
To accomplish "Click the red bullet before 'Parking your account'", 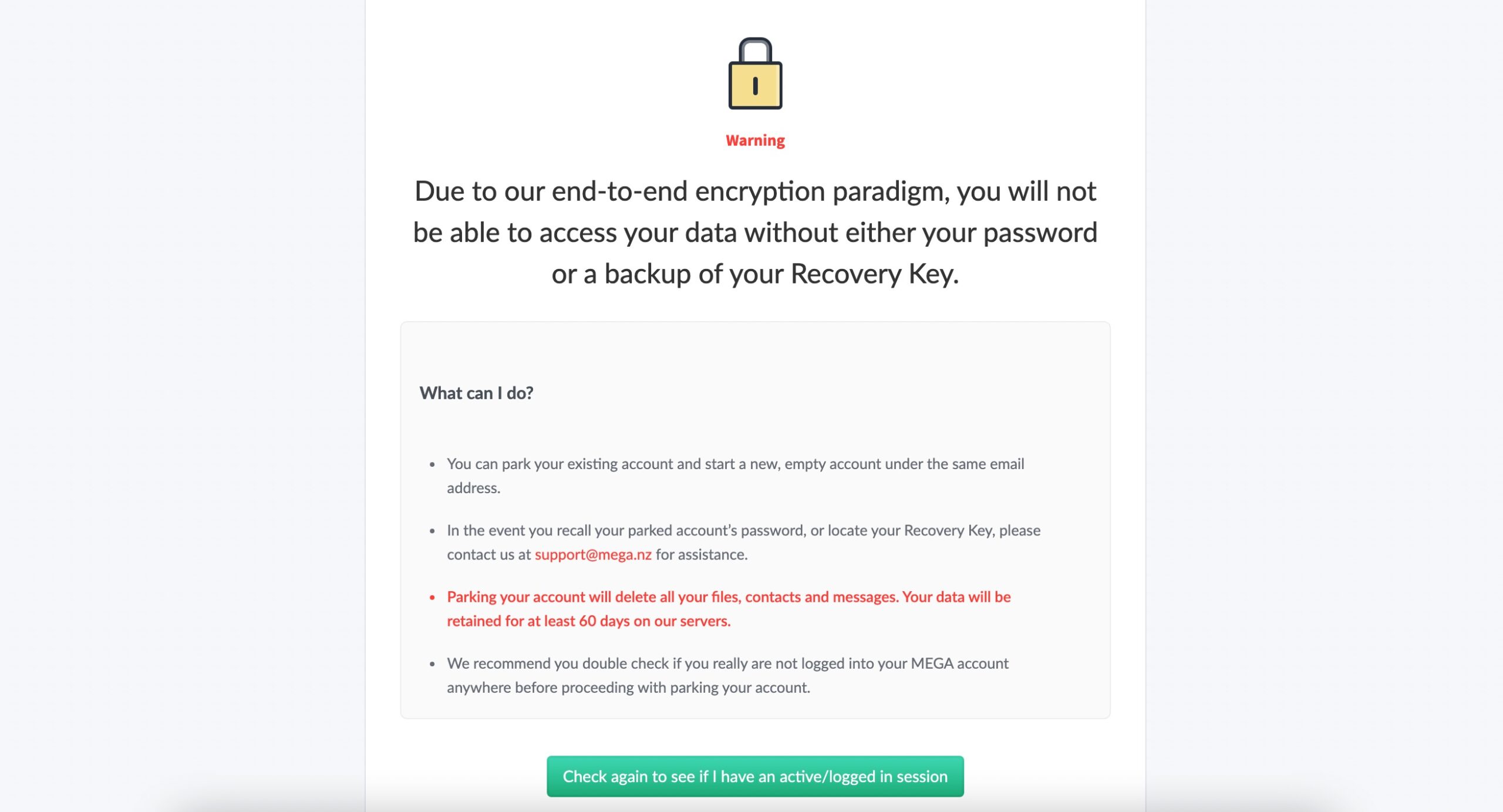I will 432,598.
